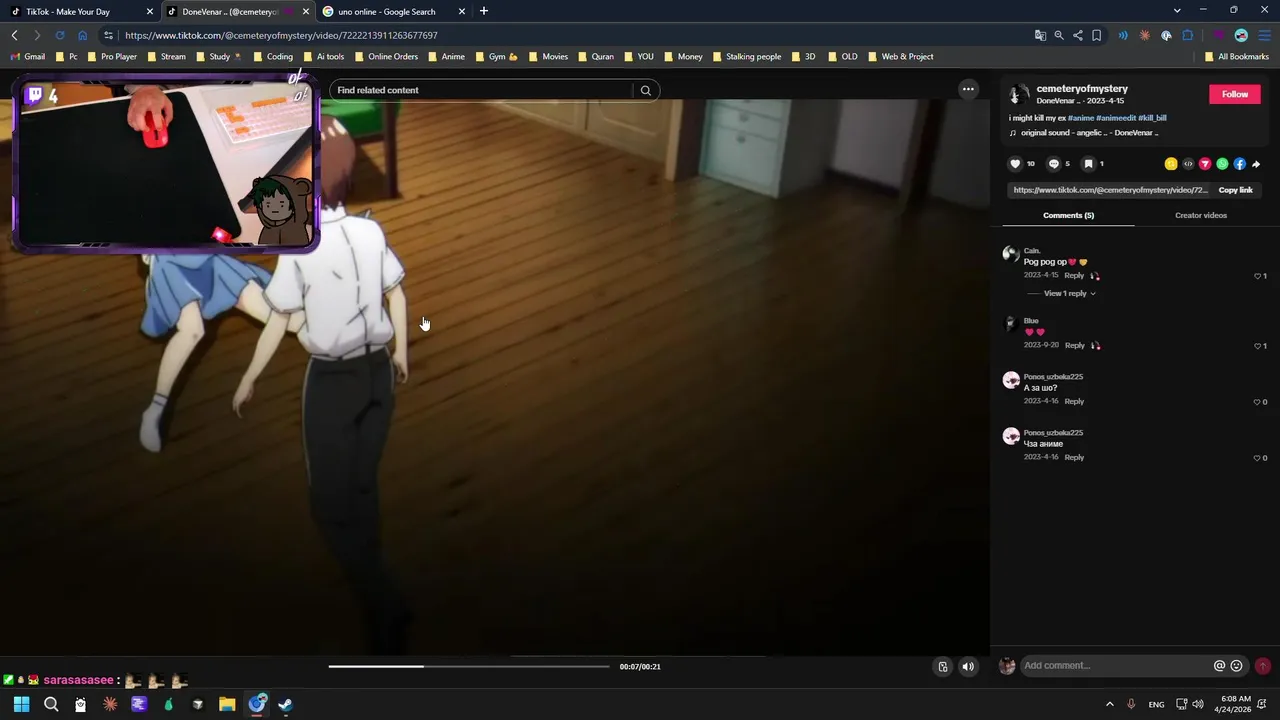Open the #animeedit hashtag
This screenshot has height=720, width=1280.
[x=1116, y=118]
